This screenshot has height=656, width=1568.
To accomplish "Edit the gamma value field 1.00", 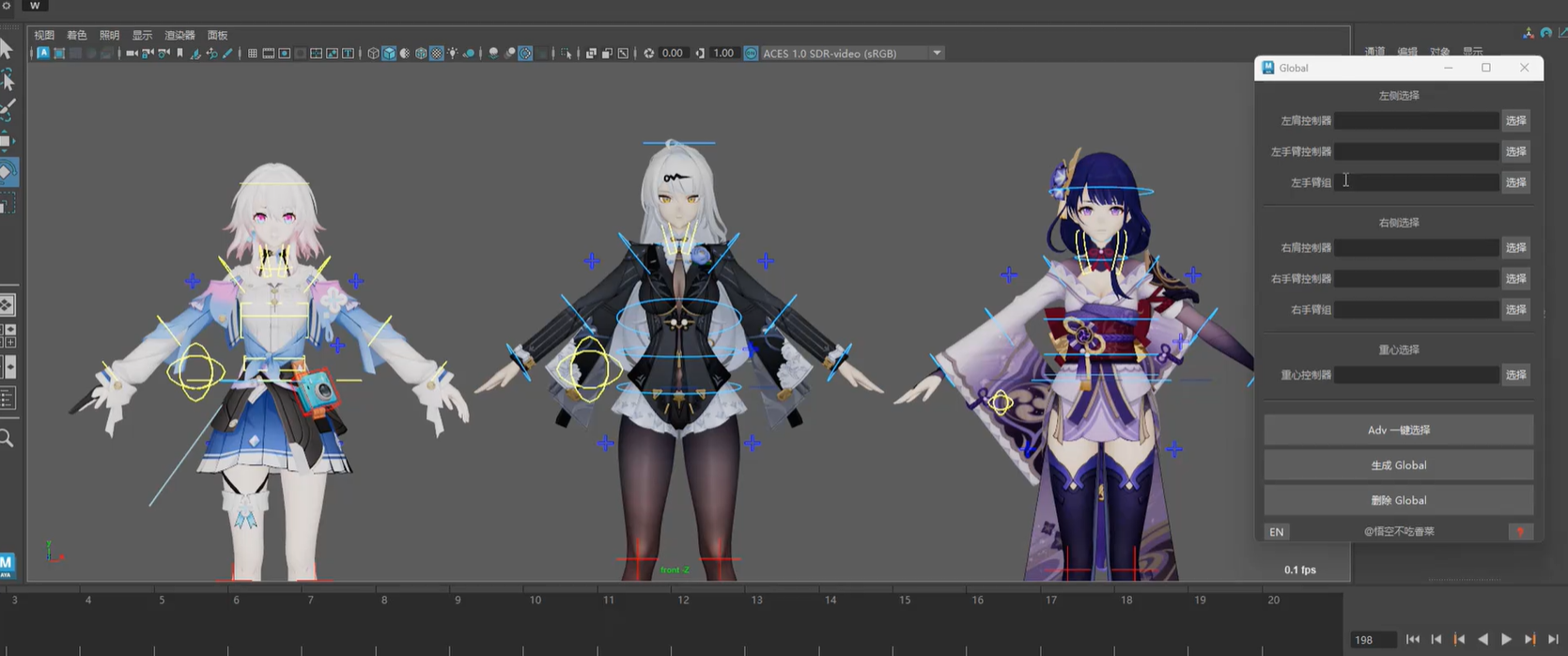I will [x=723, y=54].
